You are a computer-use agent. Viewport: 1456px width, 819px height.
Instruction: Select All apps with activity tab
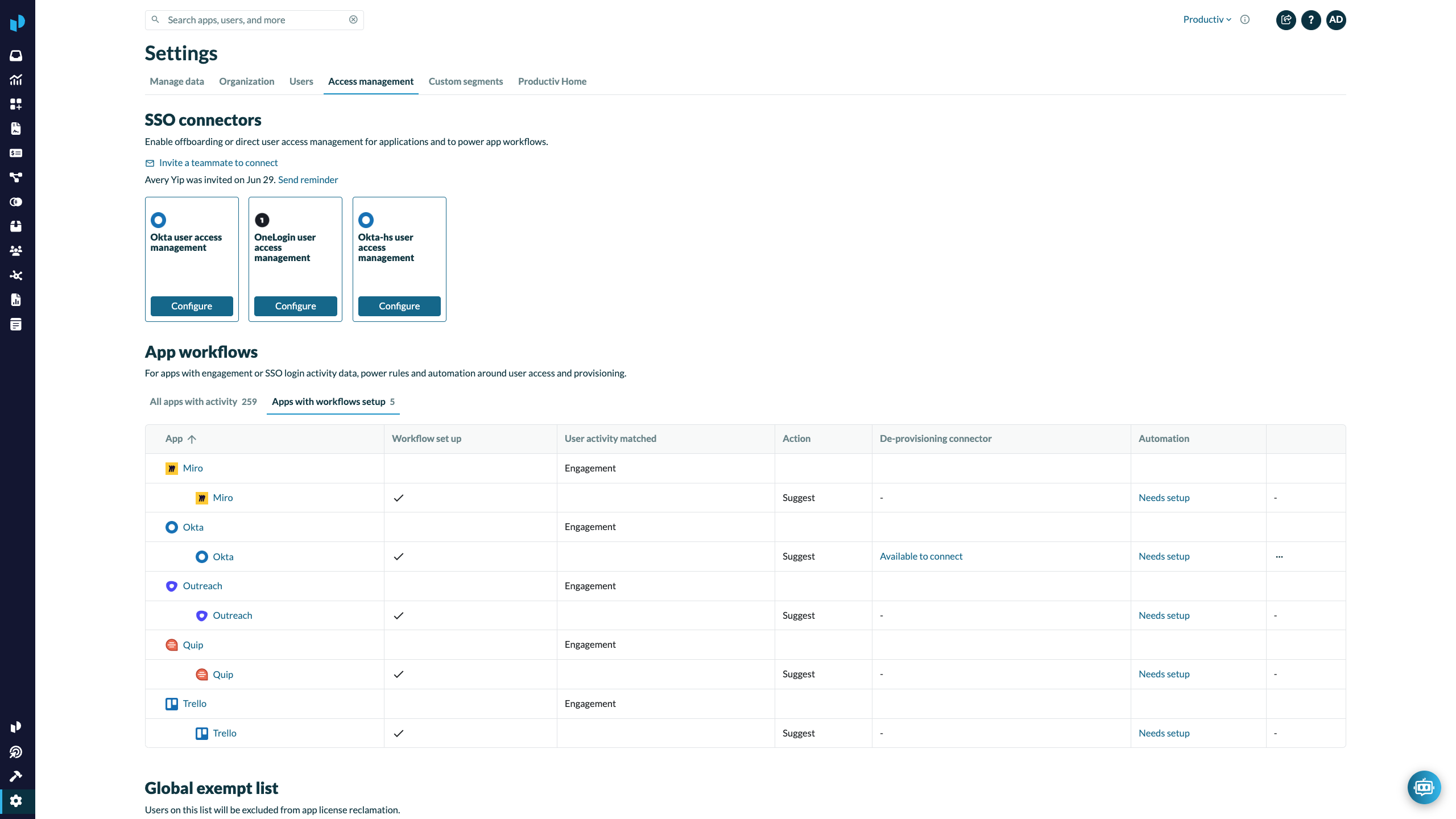coord(203,402)
